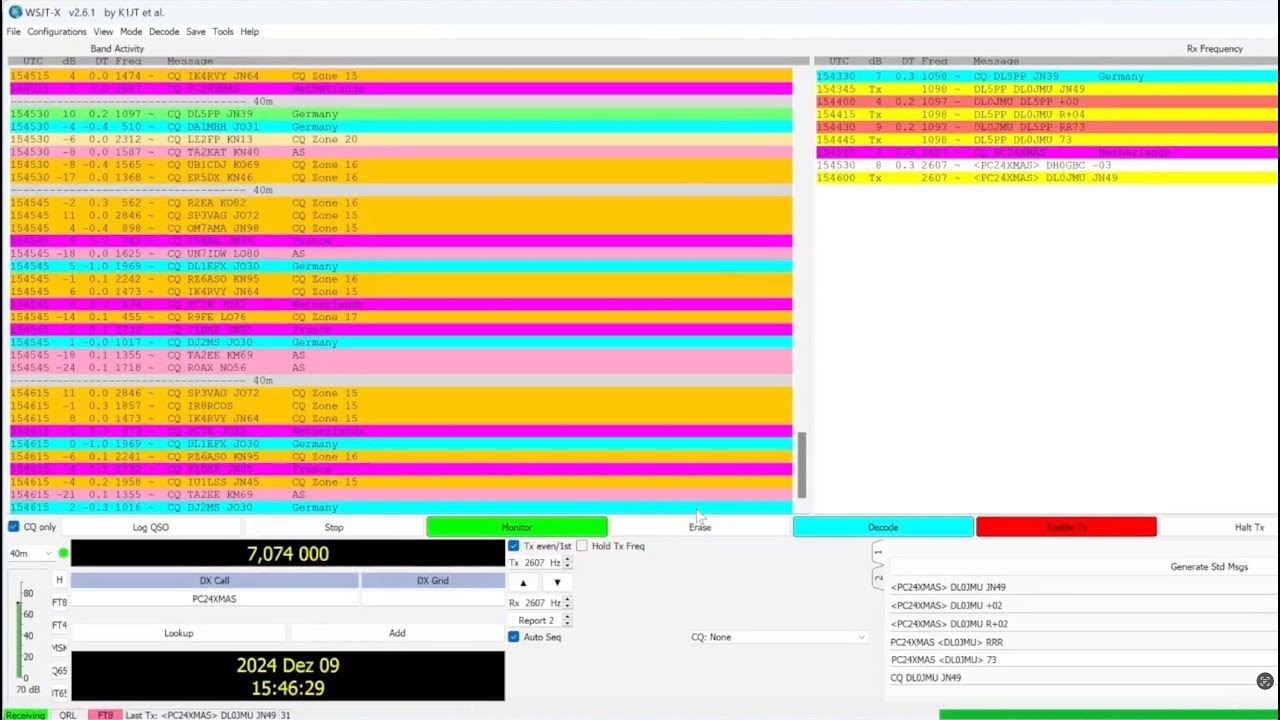The width and height of the screenshot is (1280, 720).
Task: Open the View menu
Action: pyautogui.click(x=103, y=32)
